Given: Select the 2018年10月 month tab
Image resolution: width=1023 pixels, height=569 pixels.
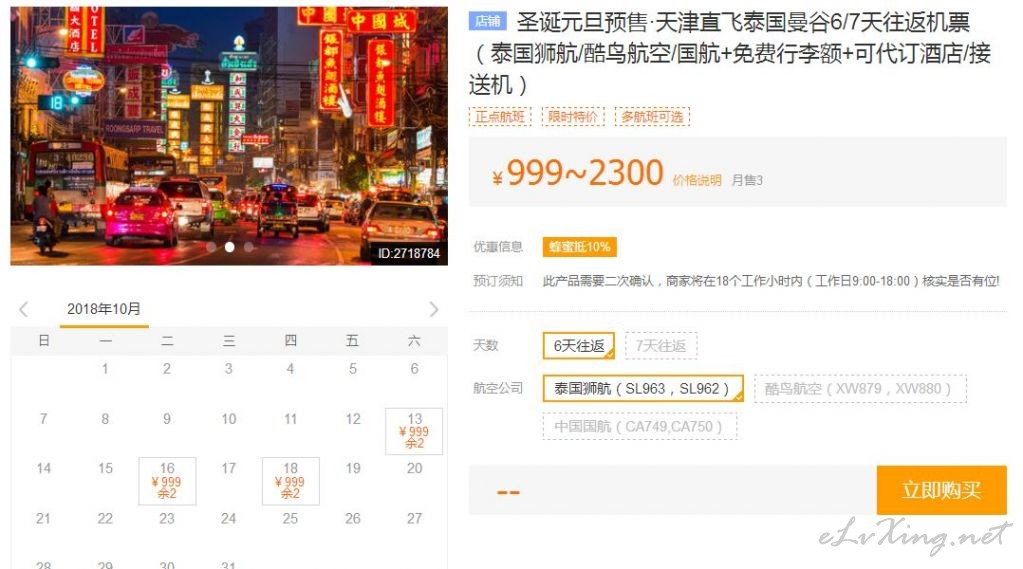Looking at the screenshot, I should 104,309.
